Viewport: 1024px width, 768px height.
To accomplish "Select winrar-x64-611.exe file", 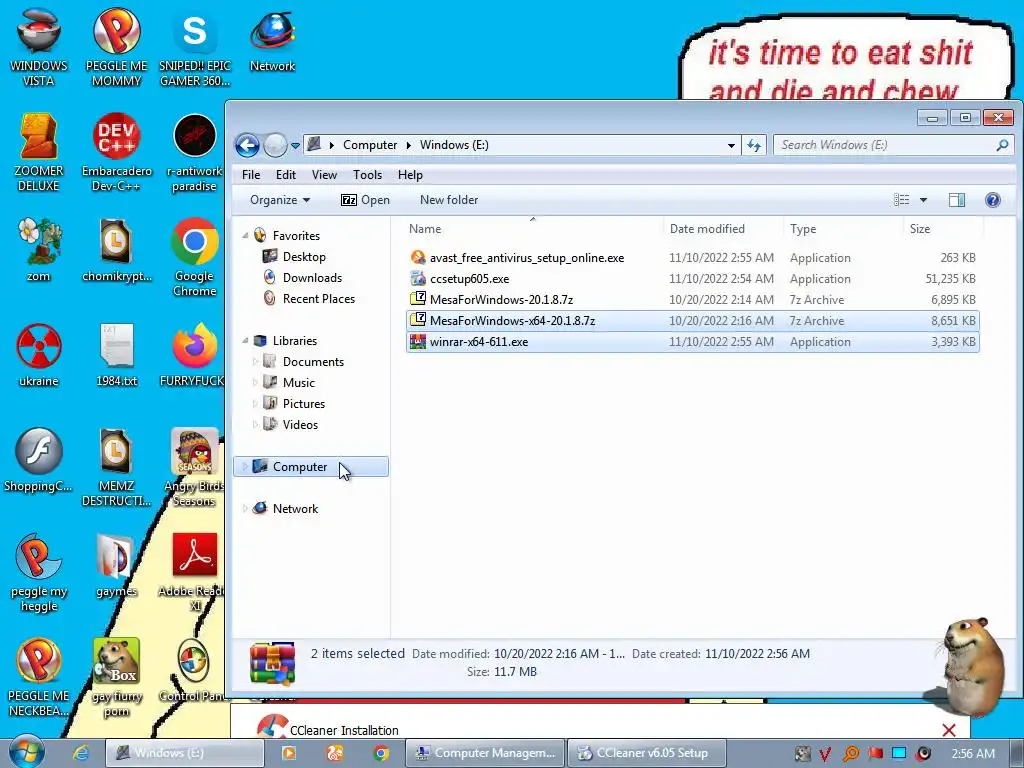I will tap(692, 342).
